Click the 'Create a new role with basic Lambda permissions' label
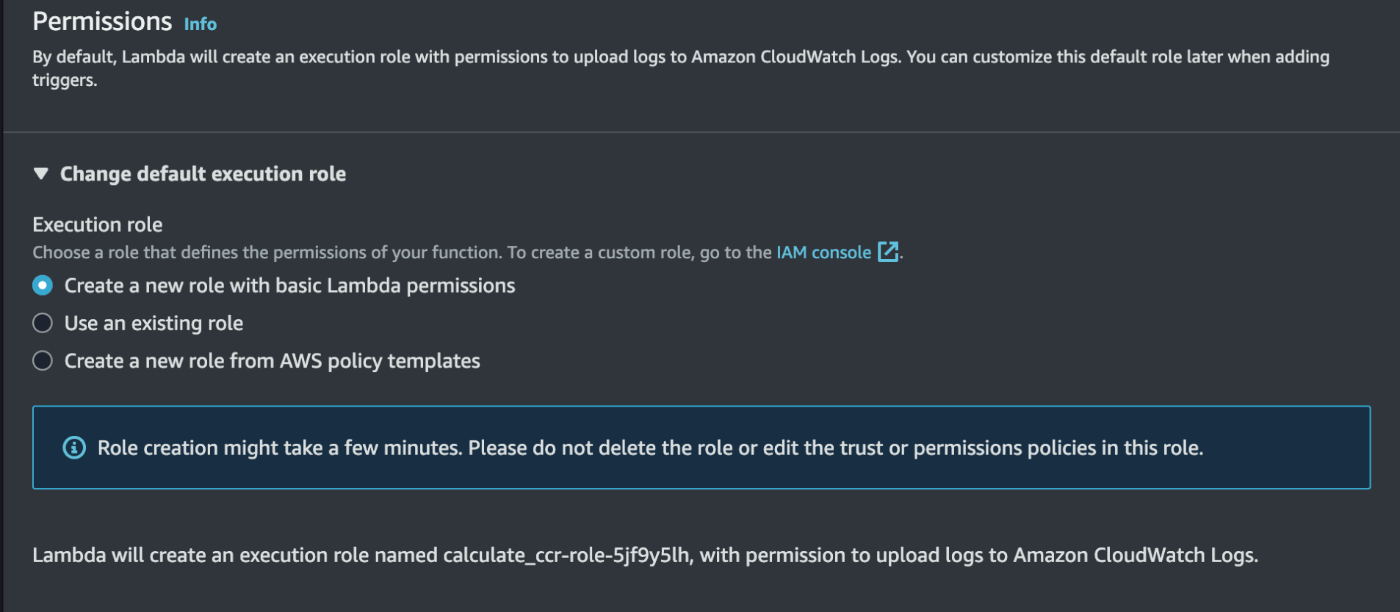1400x612 pixels. (290, 285)
